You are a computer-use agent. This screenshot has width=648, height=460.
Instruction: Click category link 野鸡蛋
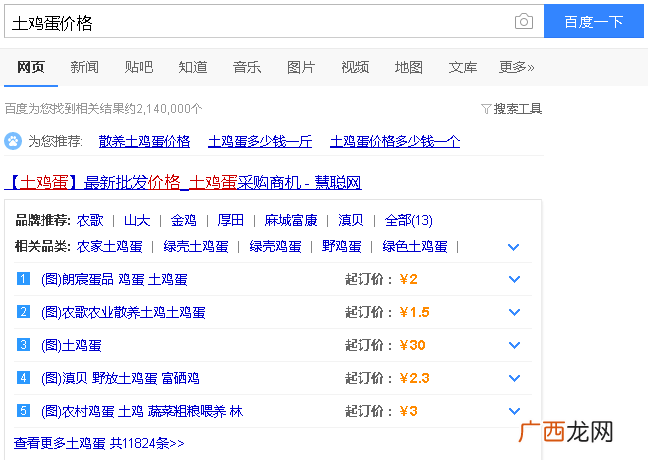click(x=341, y=247)
